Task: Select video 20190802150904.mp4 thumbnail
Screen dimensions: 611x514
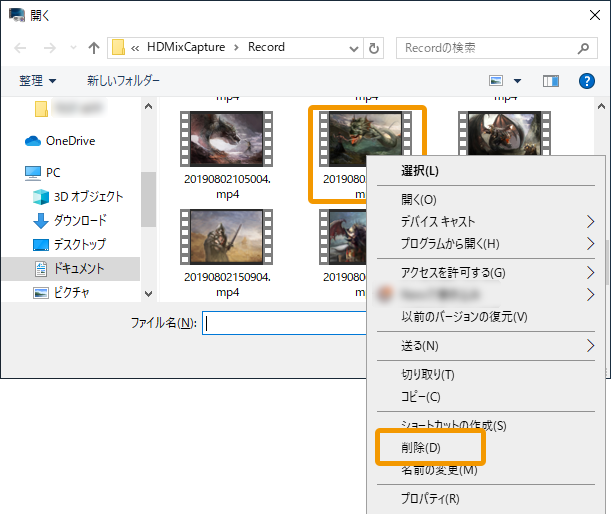Action: [226, 237]
